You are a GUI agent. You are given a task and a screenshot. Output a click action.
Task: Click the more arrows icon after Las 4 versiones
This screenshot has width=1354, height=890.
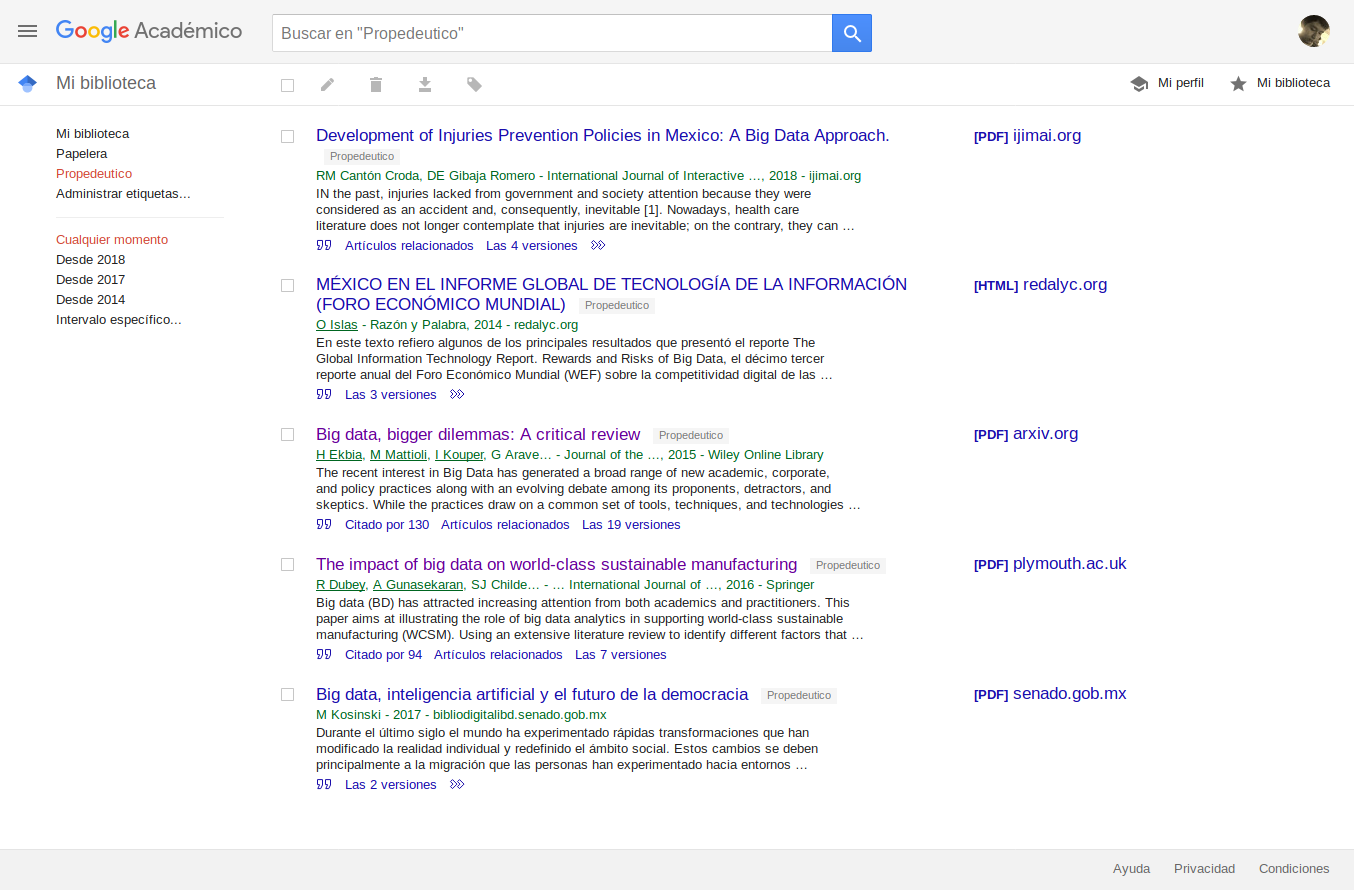click(x=598, y=245)
